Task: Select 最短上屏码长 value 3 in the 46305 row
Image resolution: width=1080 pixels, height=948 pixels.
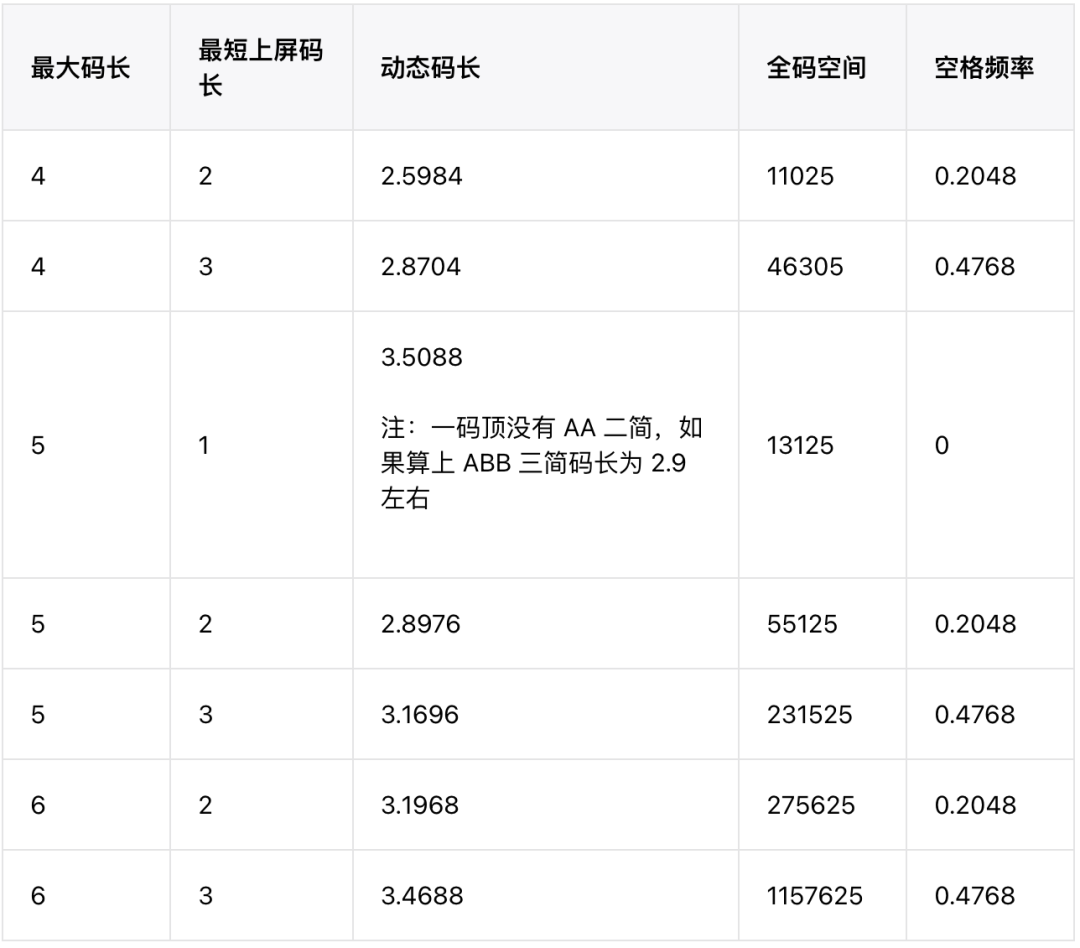Action: pos(205,267)
